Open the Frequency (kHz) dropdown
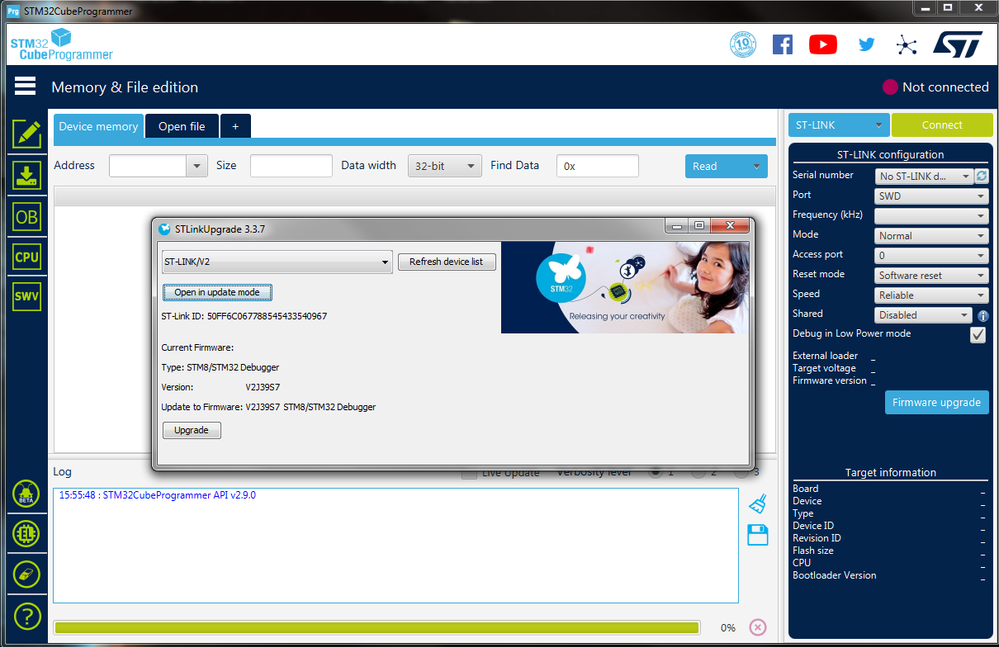 tap(931, 216)
